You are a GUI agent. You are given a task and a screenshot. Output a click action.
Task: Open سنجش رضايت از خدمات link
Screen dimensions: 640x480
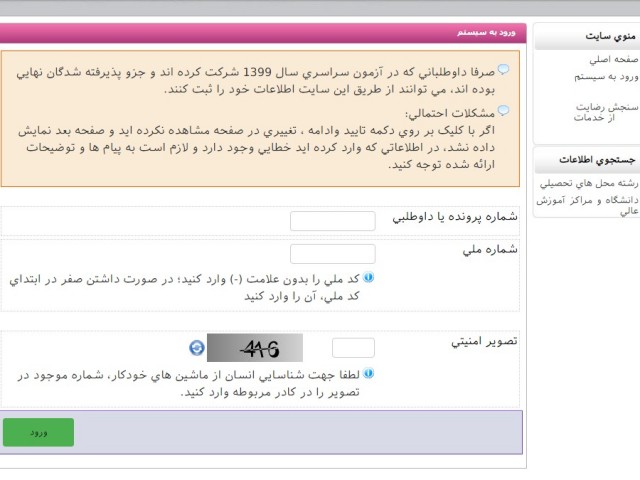pyautogui.click(x=606, y=111)
